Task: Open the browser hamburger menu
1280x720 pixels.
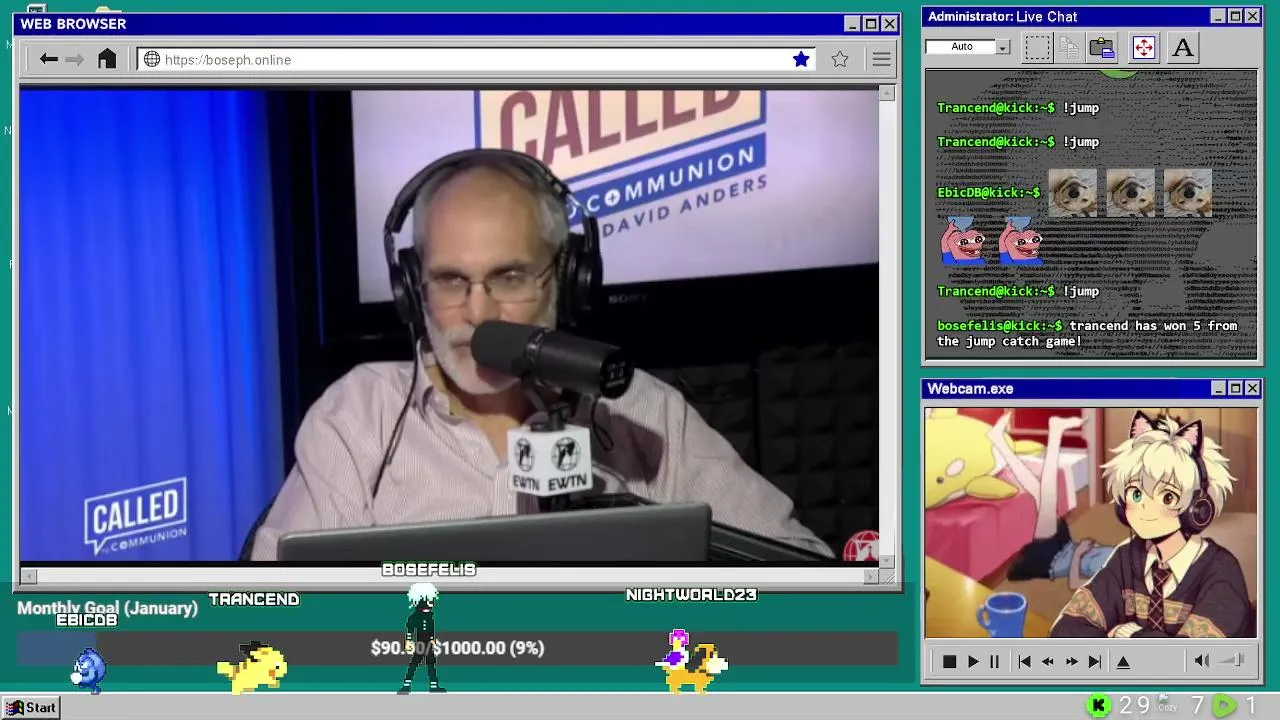Action: (881, 59)
